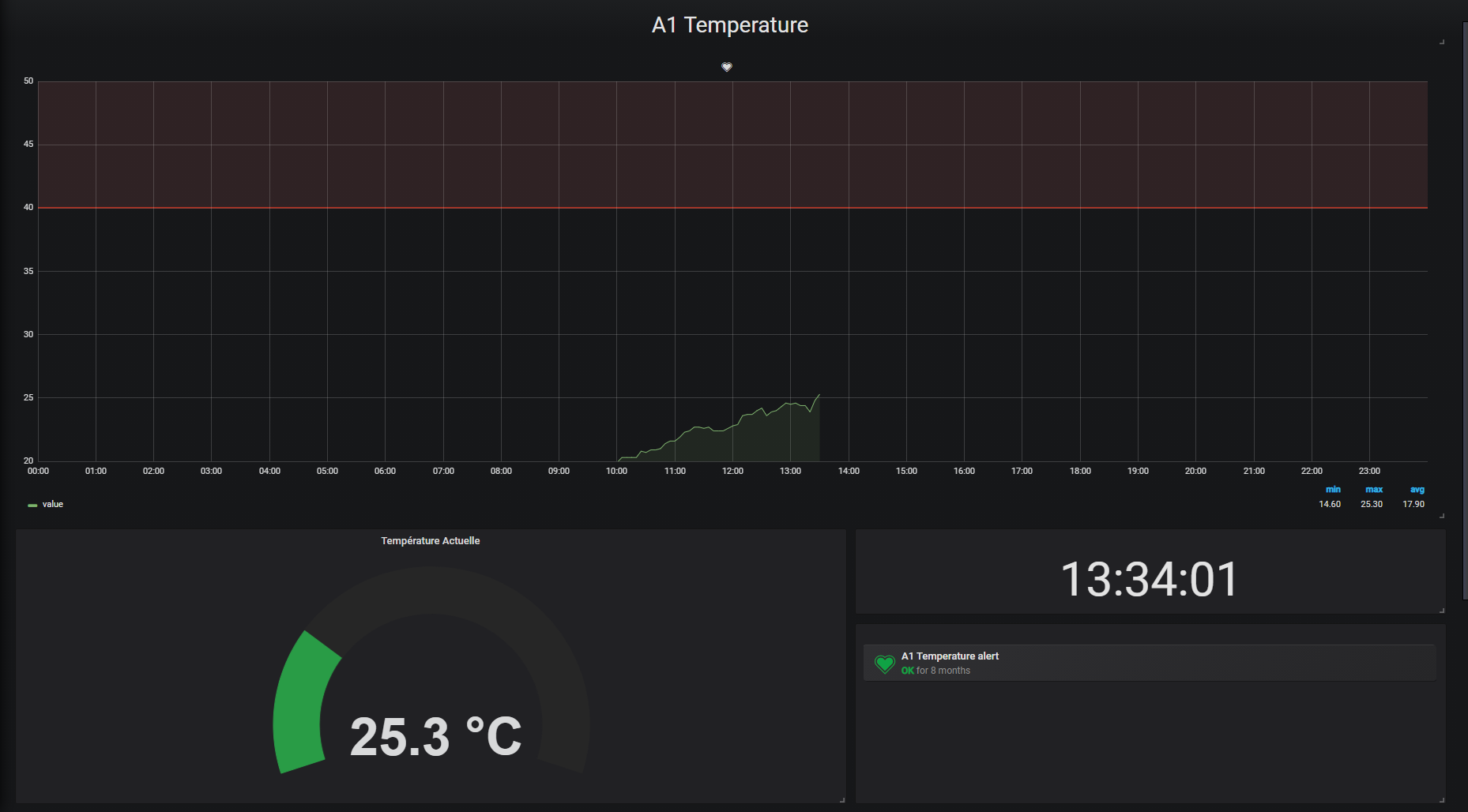Click the 13:34:01 clock display

point(1150,579)
